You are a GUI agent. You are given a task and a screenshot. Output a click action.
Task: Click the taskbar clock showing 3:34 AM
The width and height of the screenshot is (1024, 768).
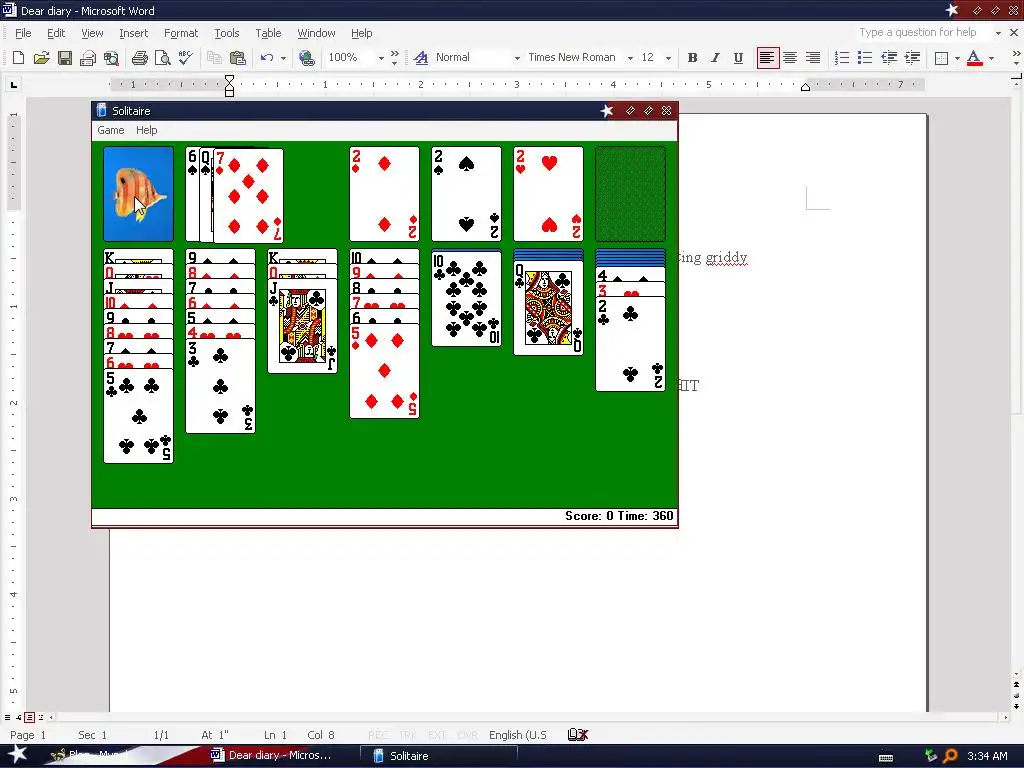(x=987, y=756)
